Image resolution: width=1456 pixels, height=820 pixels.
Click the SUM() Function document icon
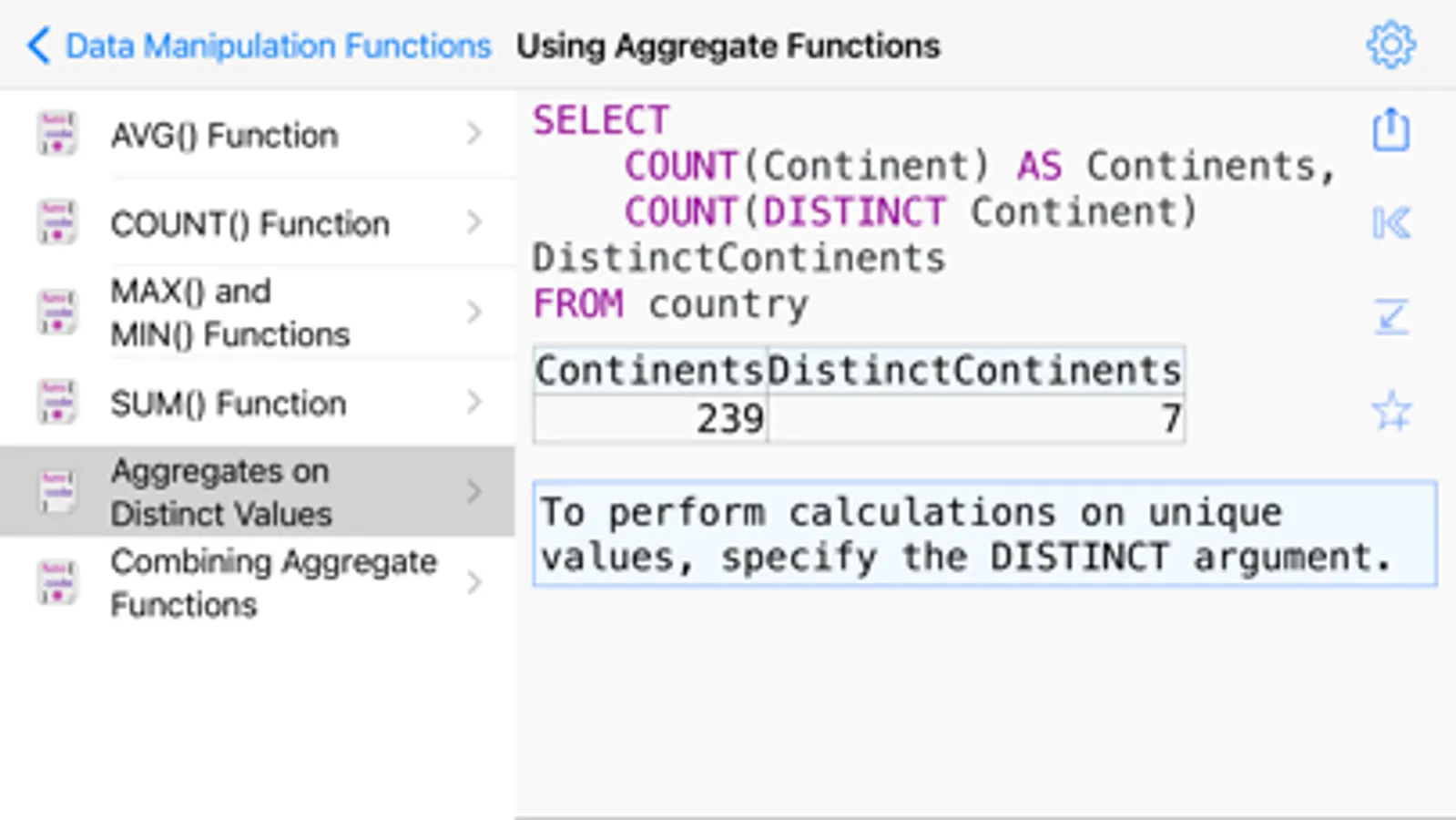(x=56, y=403)
